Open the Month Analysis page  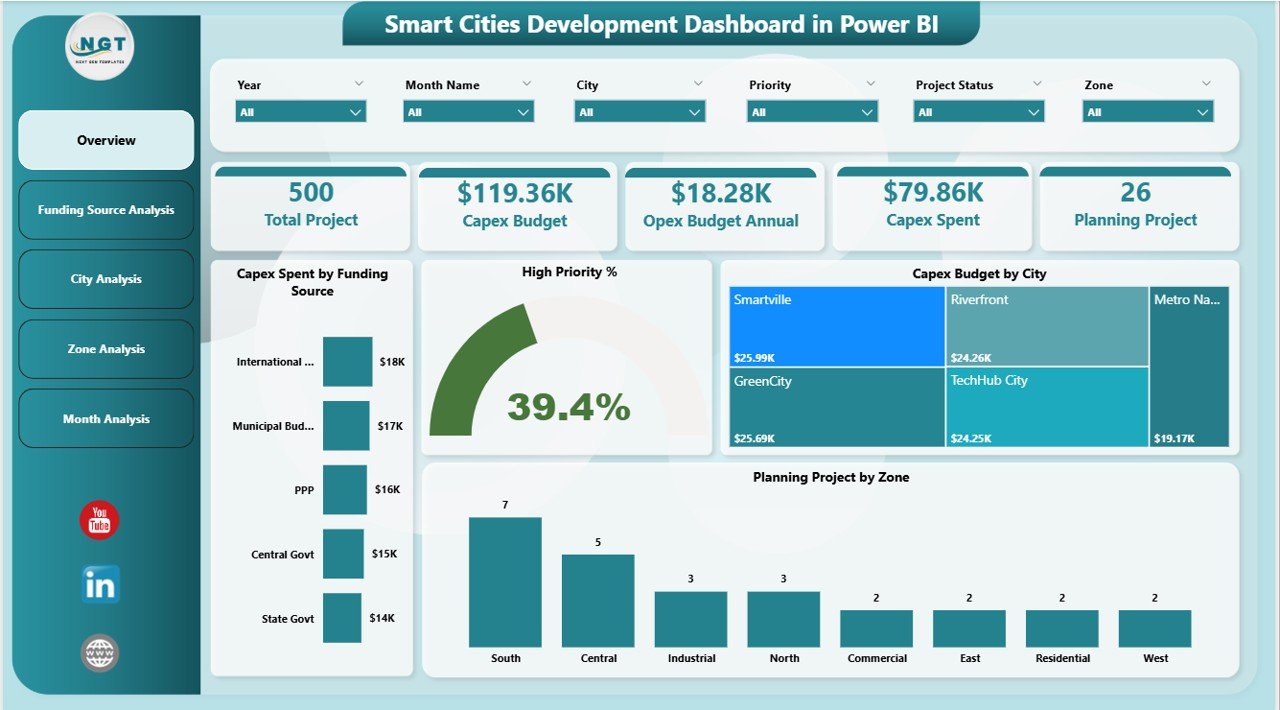point(105,418)
